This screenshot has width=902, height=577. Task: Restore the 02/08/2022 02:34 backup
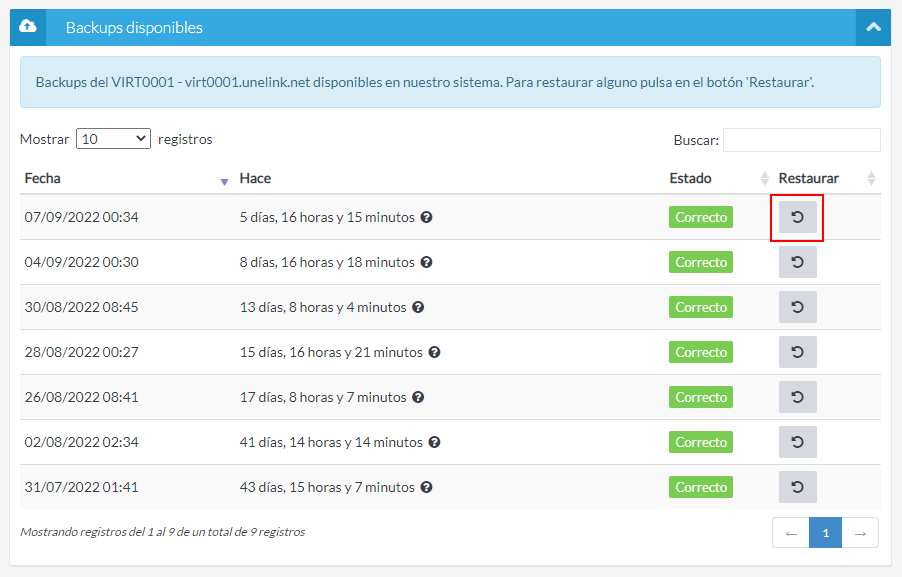797,442
